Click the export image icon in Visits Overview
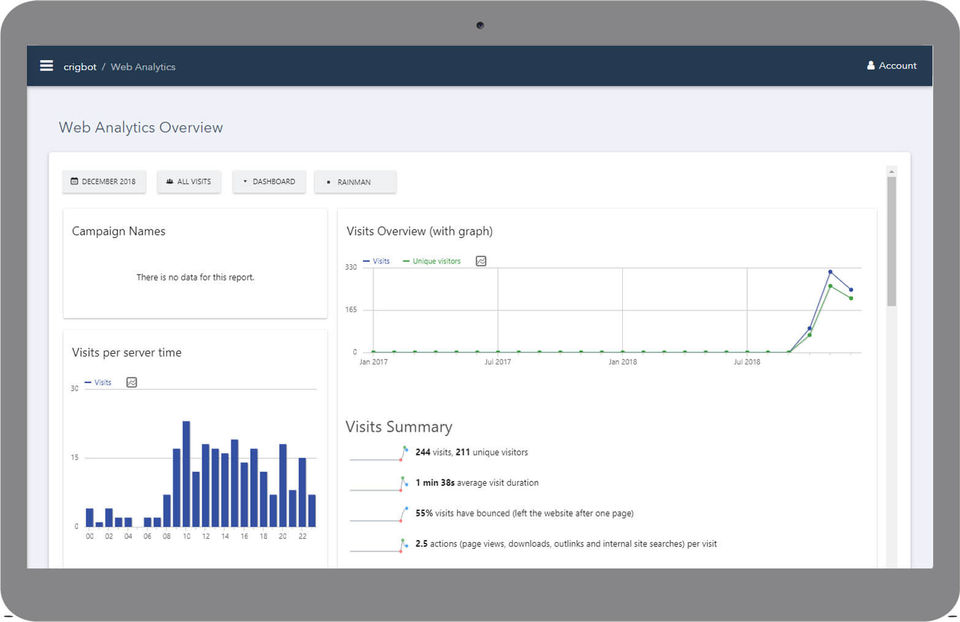This screenshot has width=960, height=622. click(x=481, y=261)
